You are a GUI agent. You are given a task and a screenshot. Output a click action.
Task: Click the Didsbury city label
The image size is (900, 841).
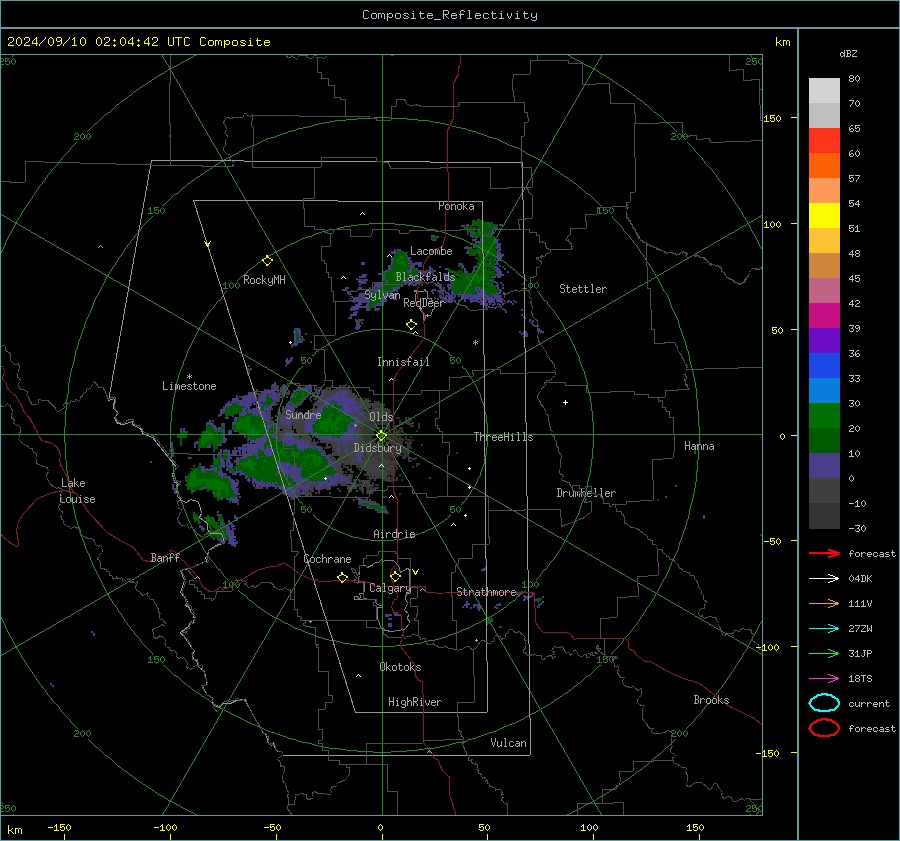pyautogui.click(x=378, y=448)
